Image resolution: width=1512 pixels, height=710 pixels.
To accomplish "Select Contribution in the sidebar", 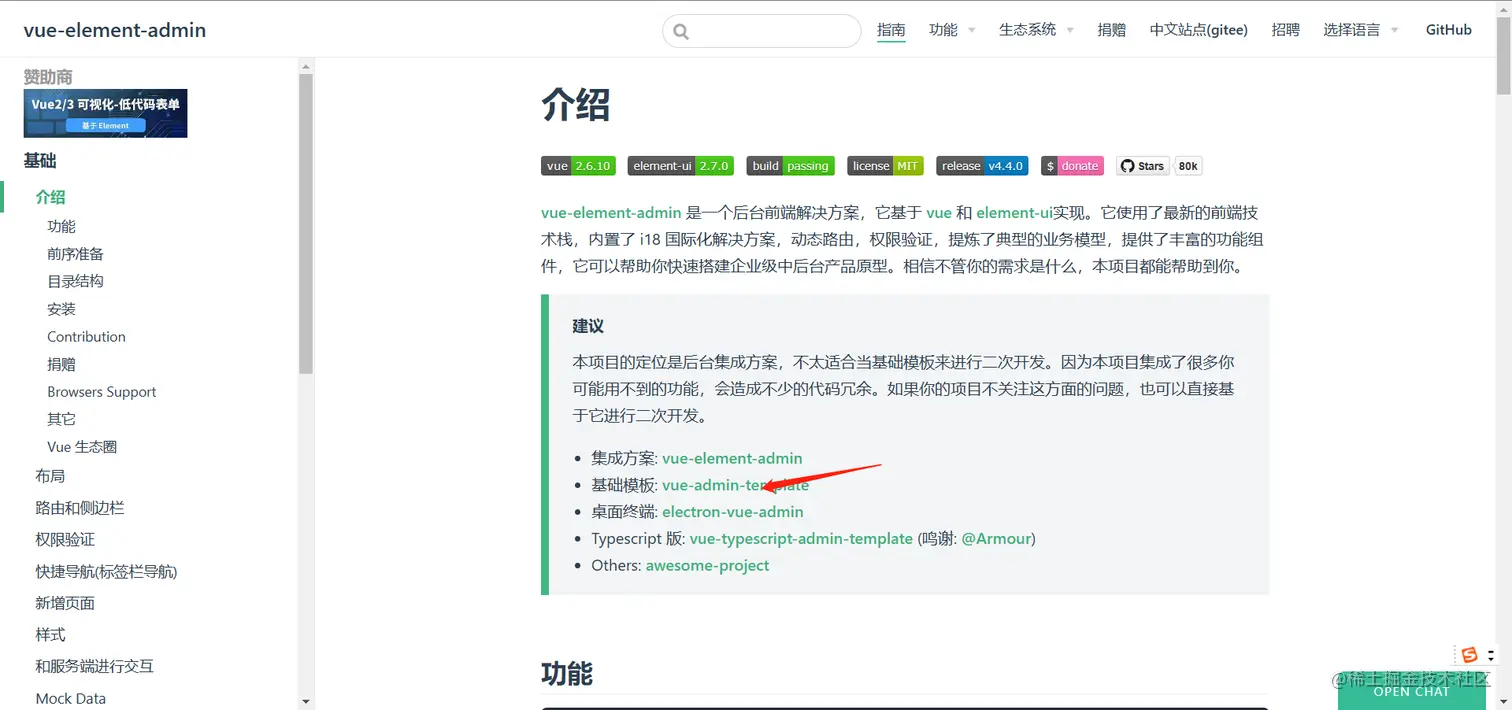I will pyautogui.click(x=86, y=337).
